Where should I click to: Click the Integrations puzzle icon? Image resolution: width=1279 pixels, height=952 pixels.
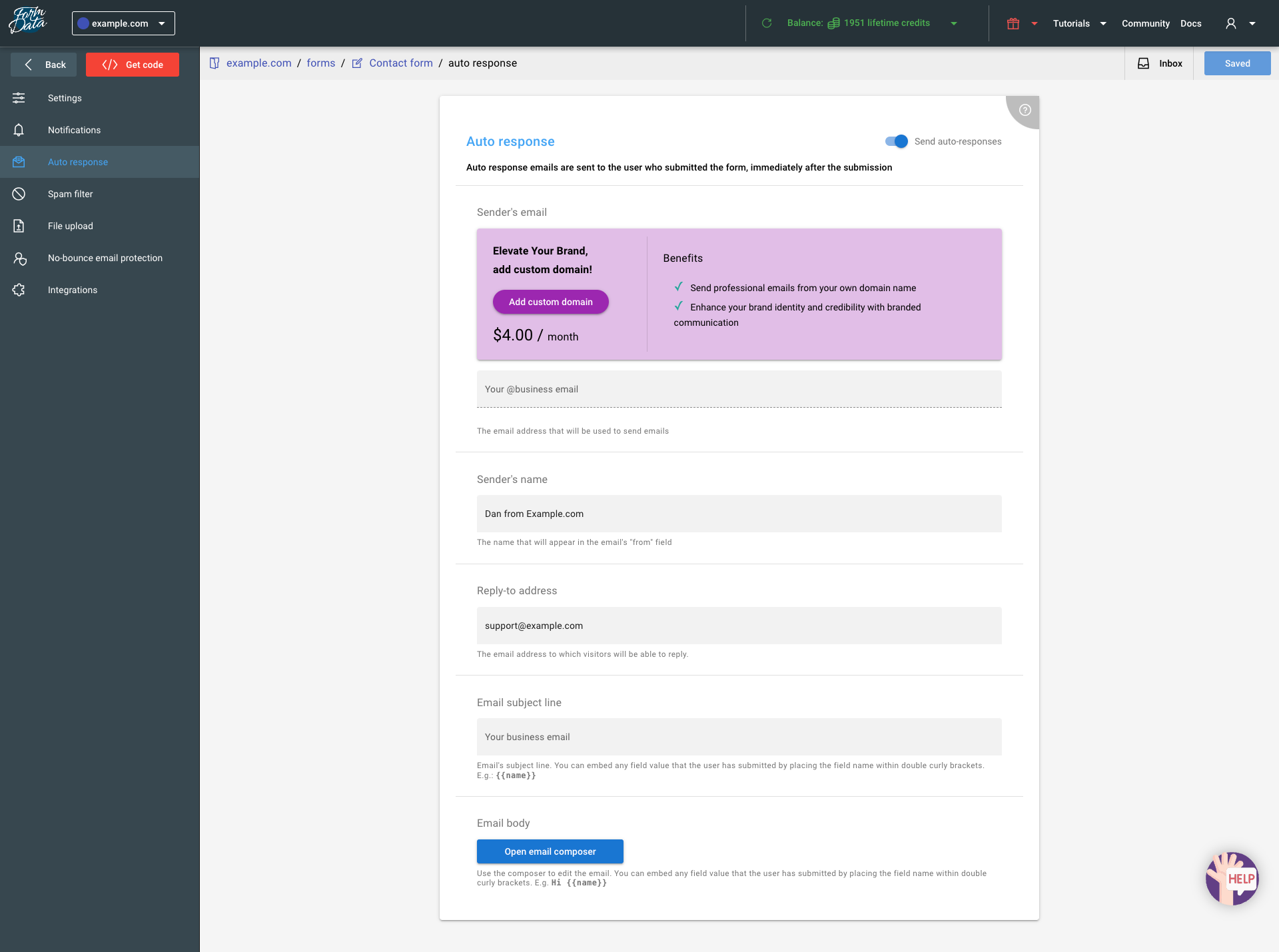pos(19,290)
